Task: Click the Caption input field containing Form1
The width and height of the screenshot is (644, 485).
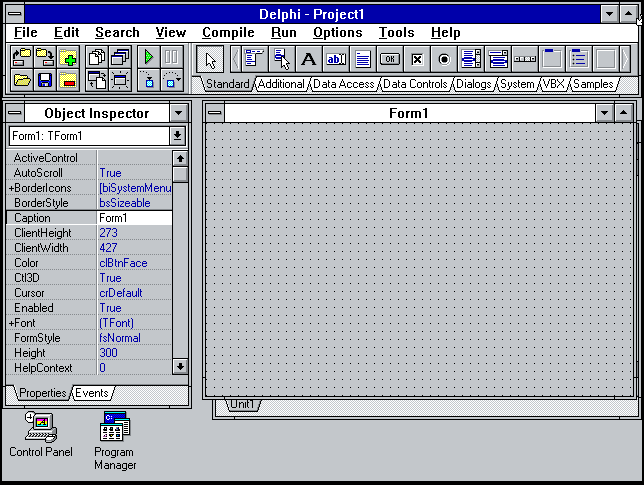Action: point(134,218)
